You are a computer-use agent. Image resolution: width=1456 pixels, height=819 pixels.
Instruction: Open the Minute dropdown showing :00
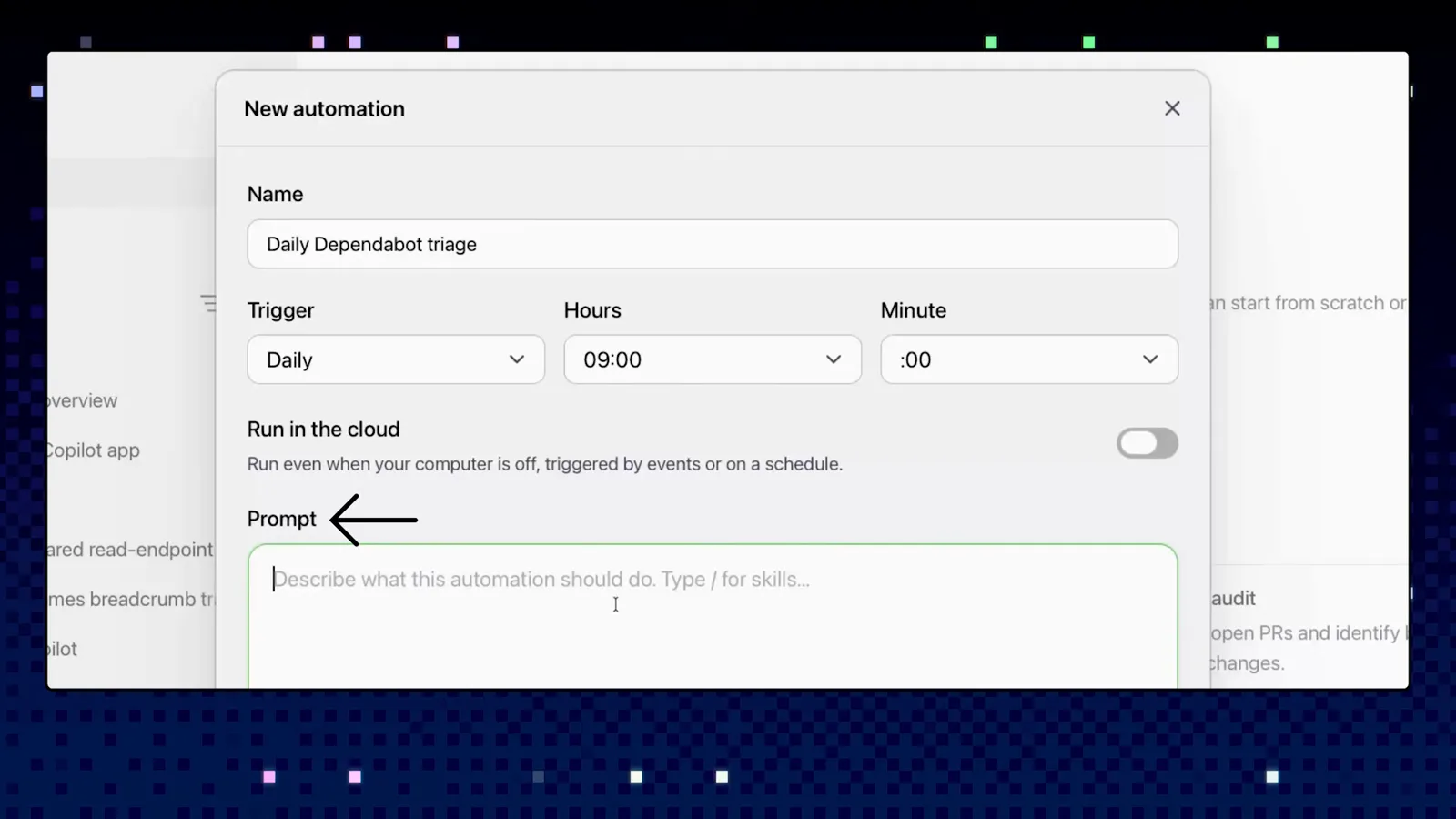(1029, 359)
